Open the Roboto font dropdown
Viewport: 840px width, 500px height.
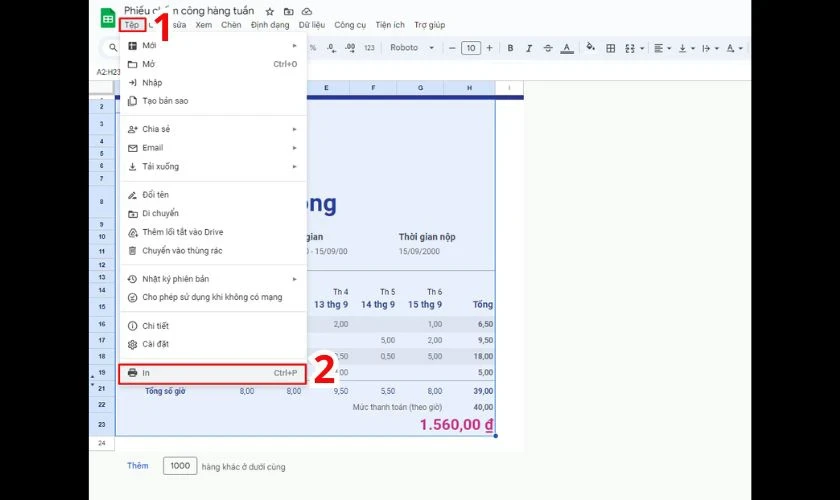point(411,48)
